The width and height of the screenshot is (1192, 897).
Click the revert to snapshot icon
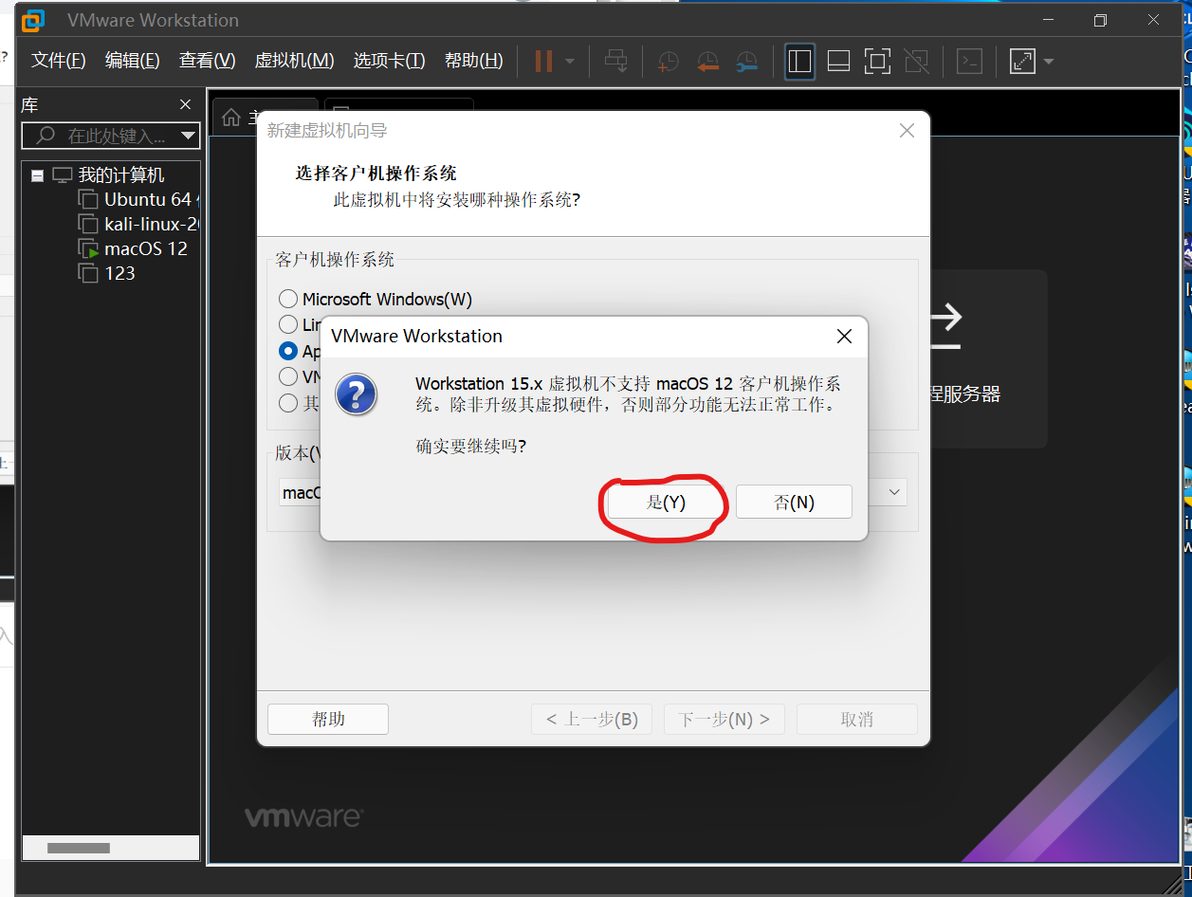(708, 61)
